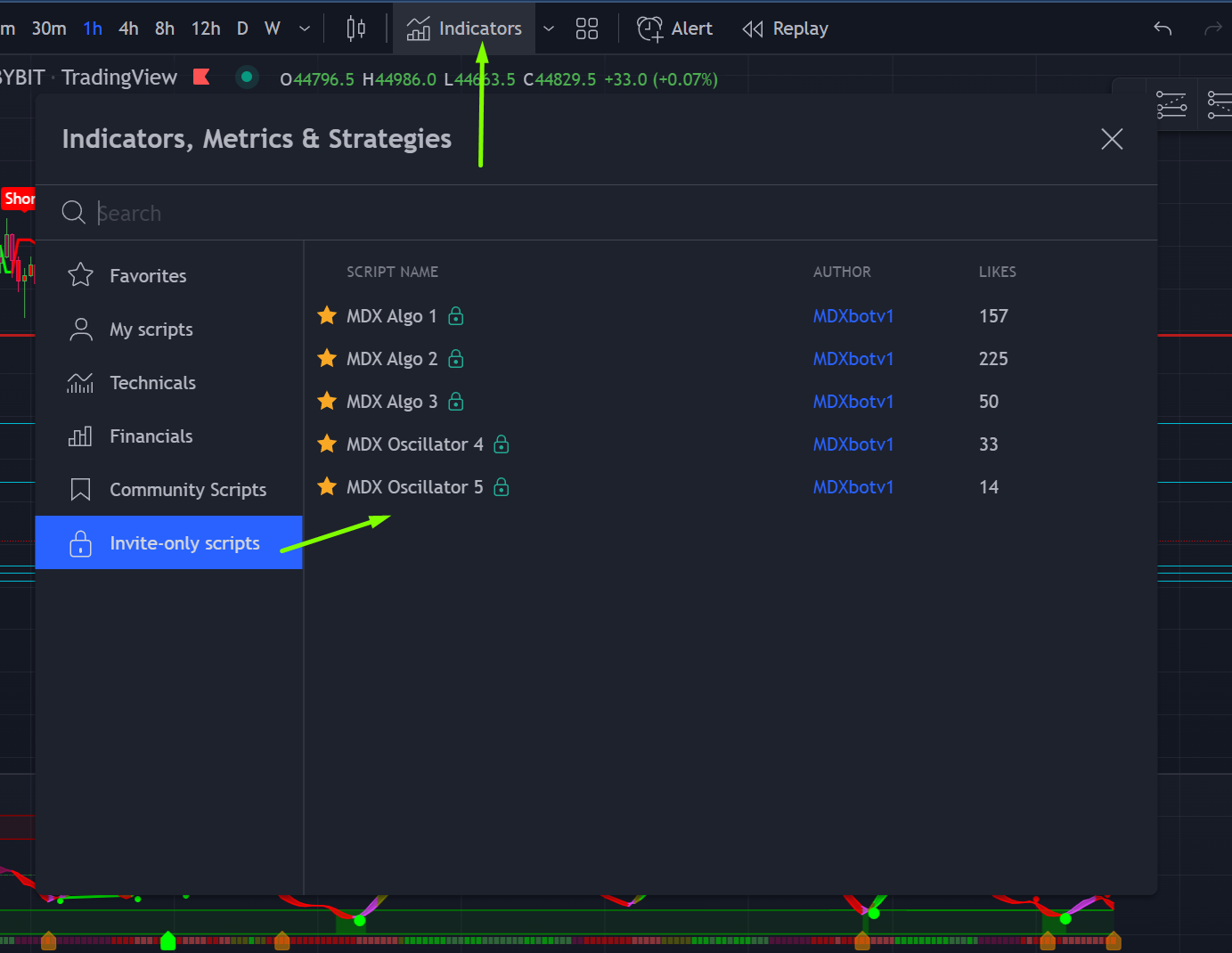Image resolution: width=1232 pixels, height=953 pixels.
Task: Select the 4h timeframe button
Action: point(128,28)
